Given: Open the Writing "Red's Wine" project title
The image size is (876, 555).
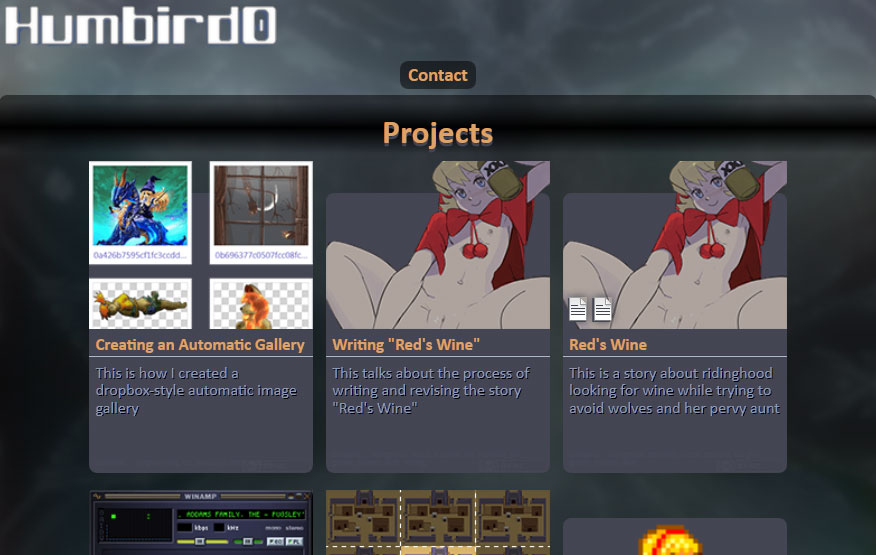Looking at the screenshot, I should [406, 345].
